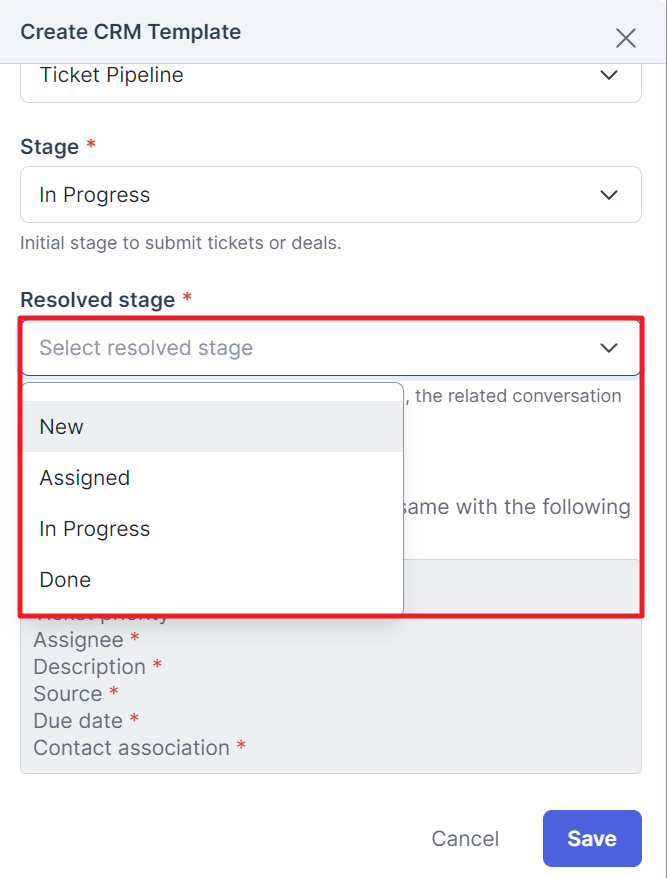Viewport: 667px width, 878px height.
Task: Click the Ticket Pipeline dropdown chevron
Action: click(609, 75)
